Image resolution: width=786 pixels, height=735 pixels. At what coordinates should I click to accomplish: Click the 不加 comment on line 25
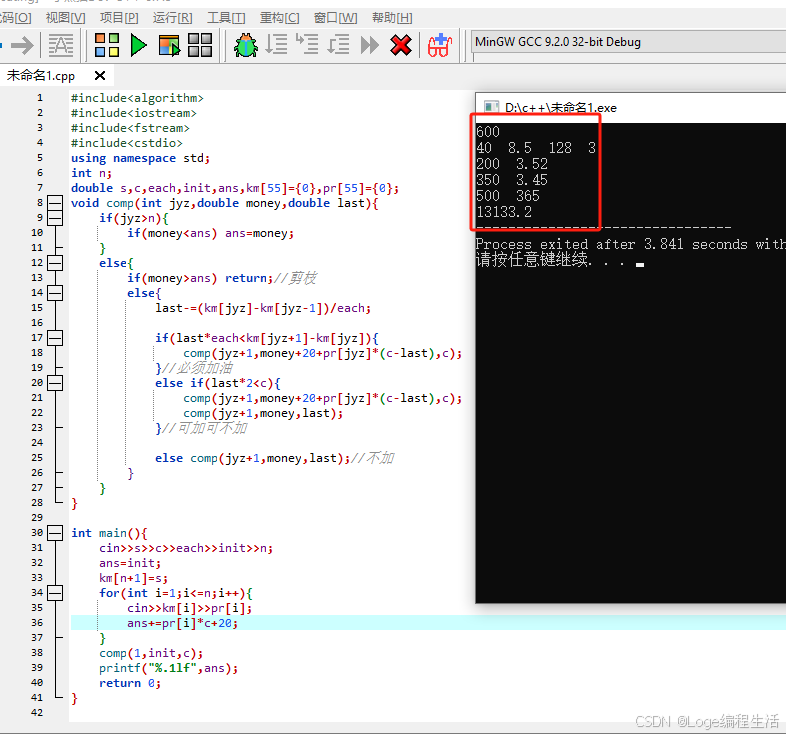(372, 458)
